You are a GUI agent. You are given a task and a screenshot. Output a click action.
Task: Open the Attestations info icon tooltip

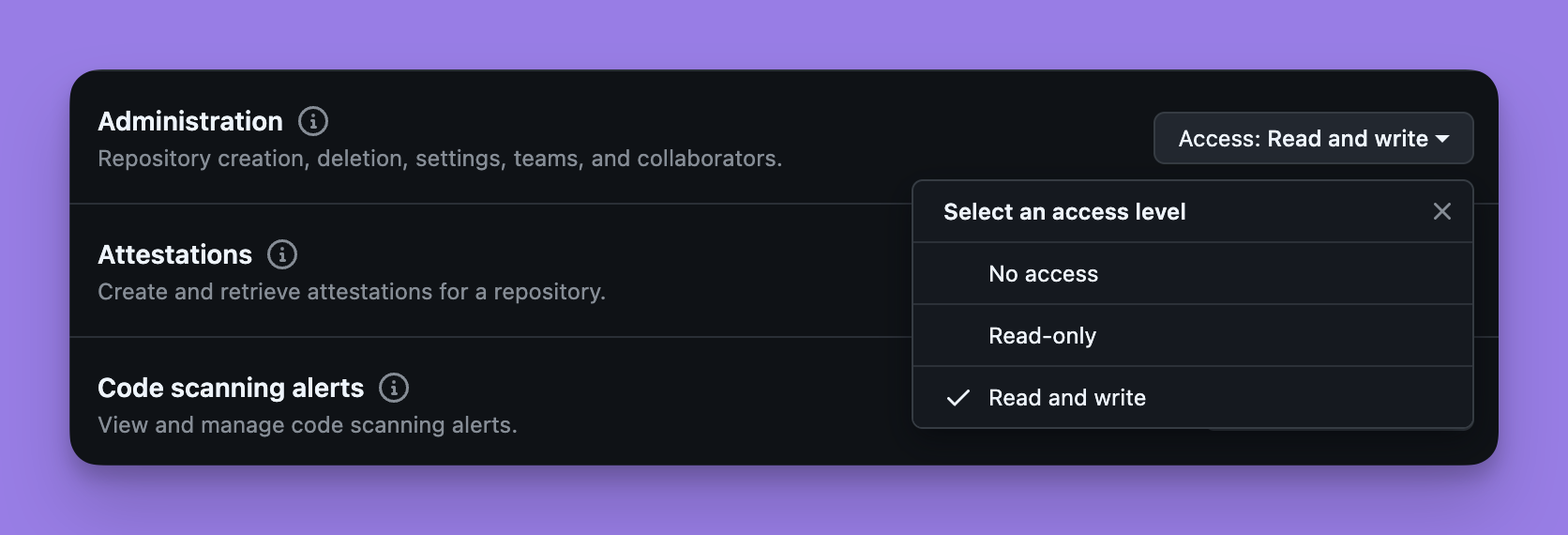[x=282, y=254]
